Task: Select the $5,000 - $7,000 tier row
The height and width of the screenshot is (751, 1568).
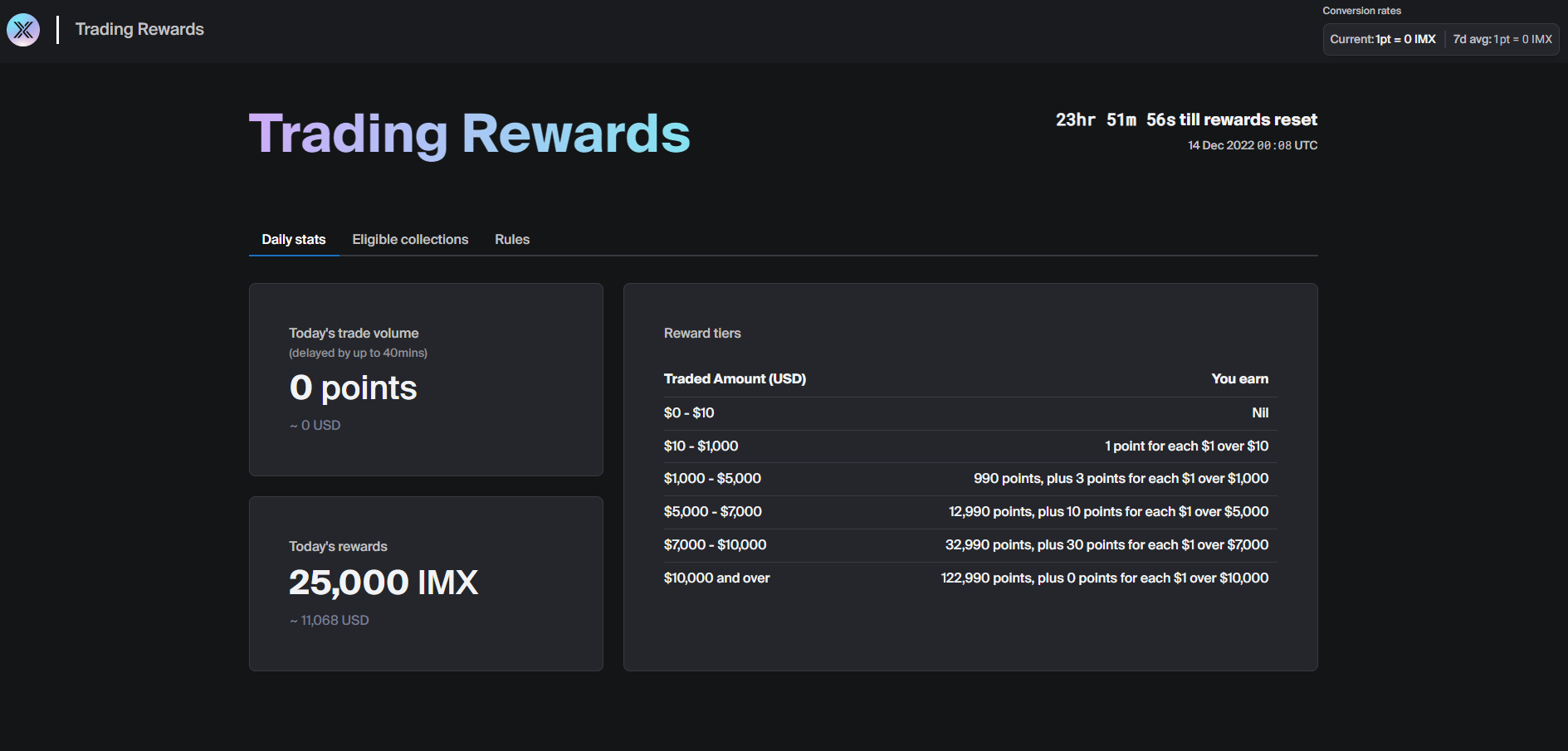Action: [x=969, y=511]
